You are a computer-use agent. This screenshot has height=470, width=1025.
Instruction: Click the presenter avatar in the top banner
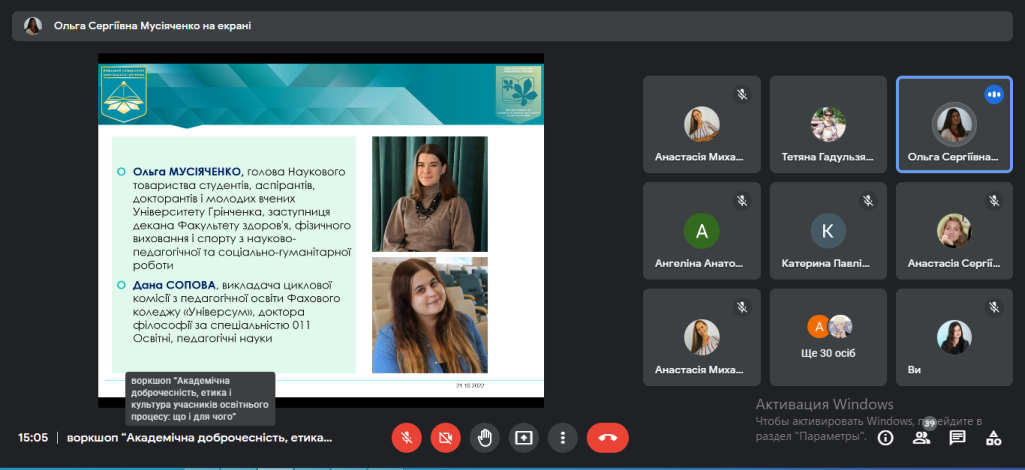(x=33, y=26)
